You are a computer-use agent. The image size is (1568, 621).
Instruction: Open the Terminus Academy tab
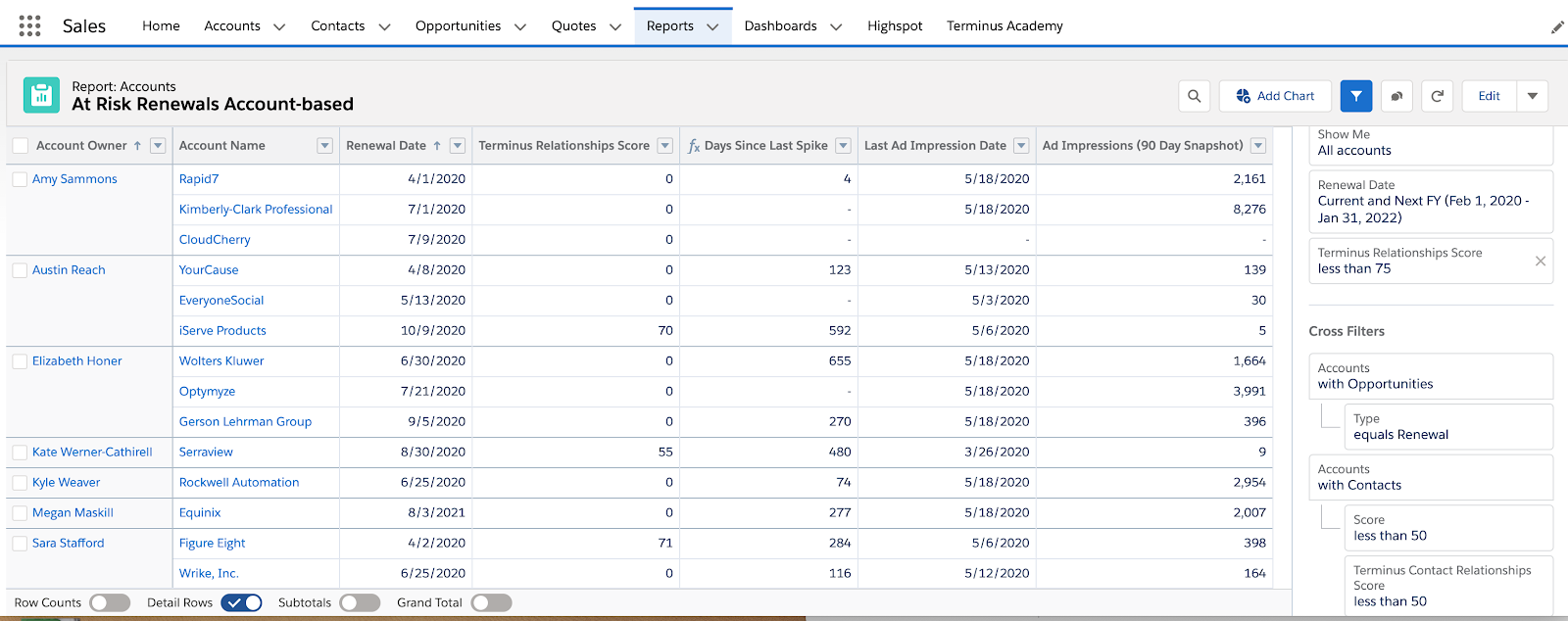[x=1004, y=26]
